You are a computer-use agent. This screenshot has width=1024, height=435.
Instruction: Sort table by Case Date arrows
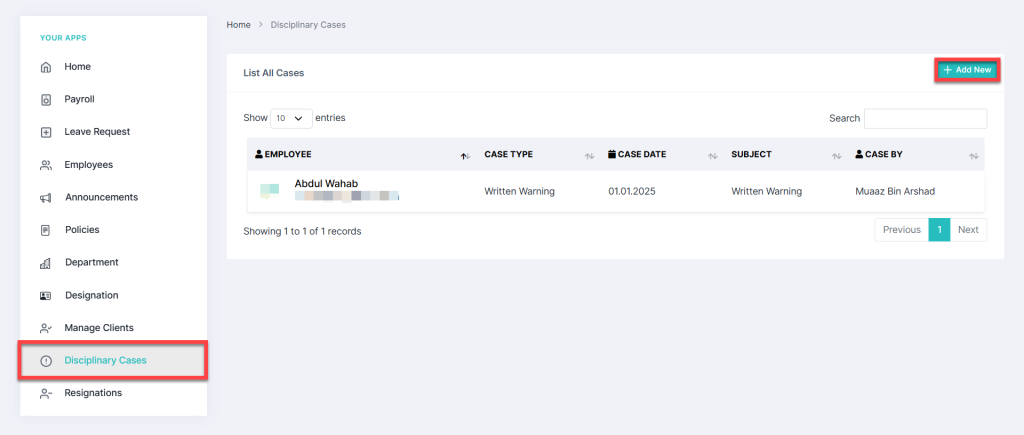[x=712, y=155]
